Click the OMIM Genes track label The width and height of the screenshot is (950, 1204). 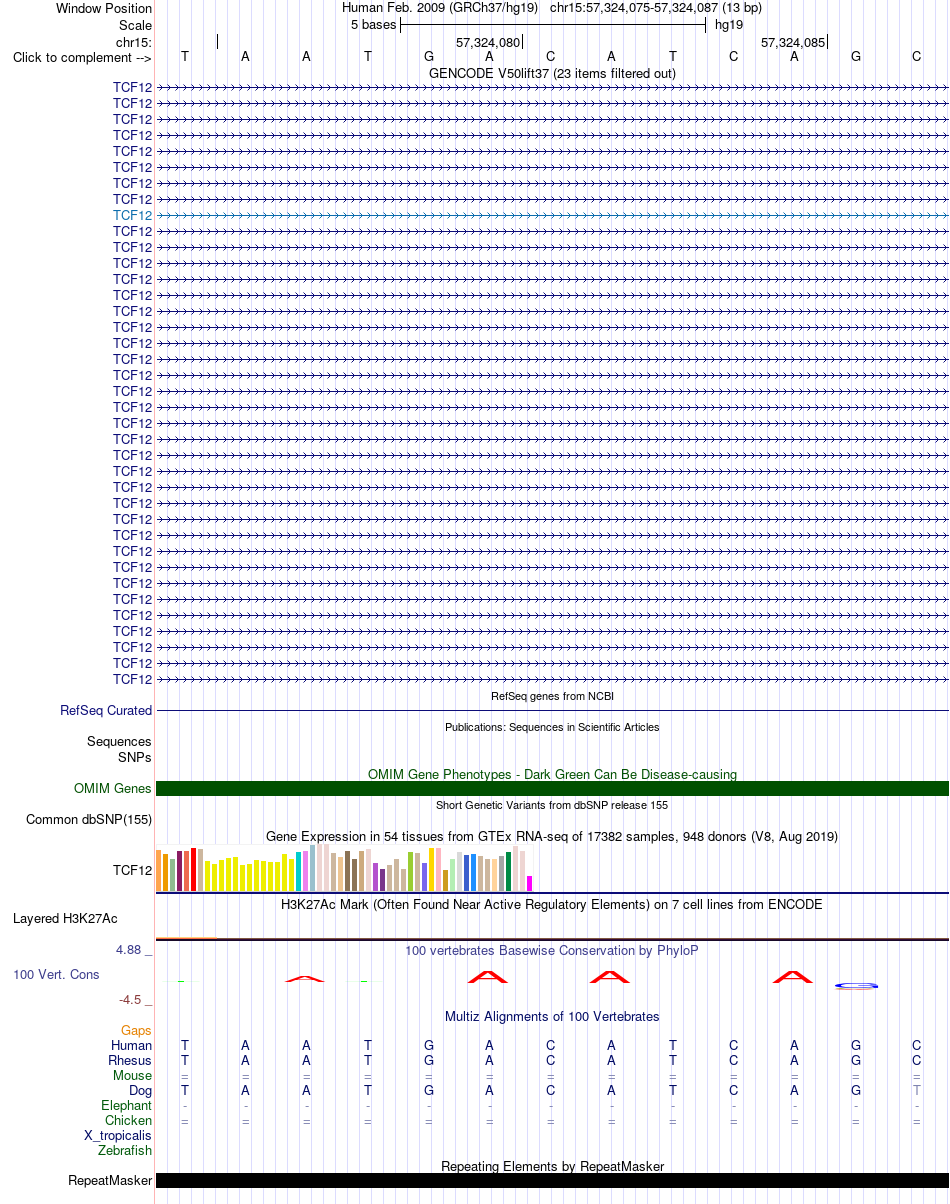[x=113, y=789]
